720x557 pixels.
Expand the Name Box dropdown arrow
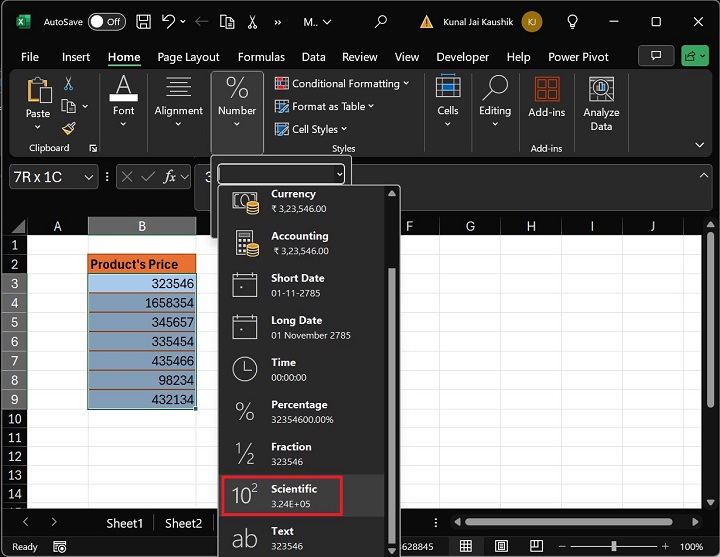click(89, 177)
